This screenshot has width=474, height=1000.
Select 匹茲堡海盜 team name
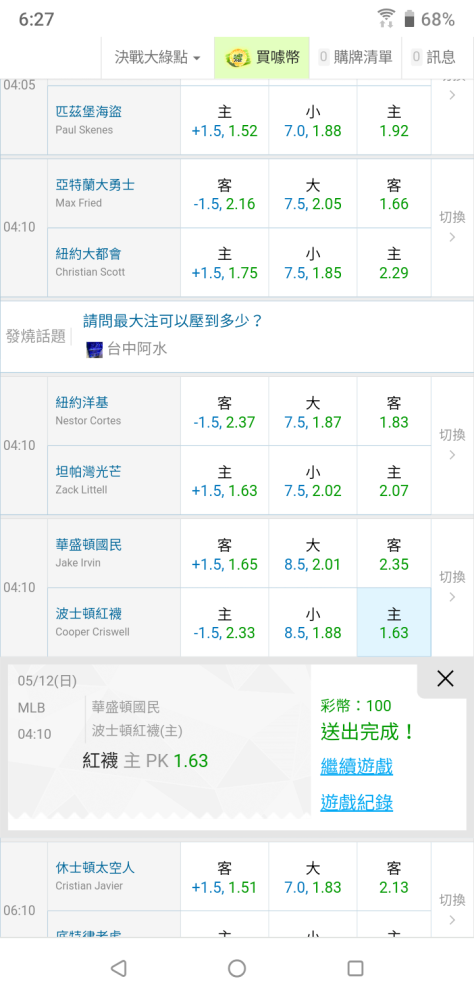pos(89,112)
